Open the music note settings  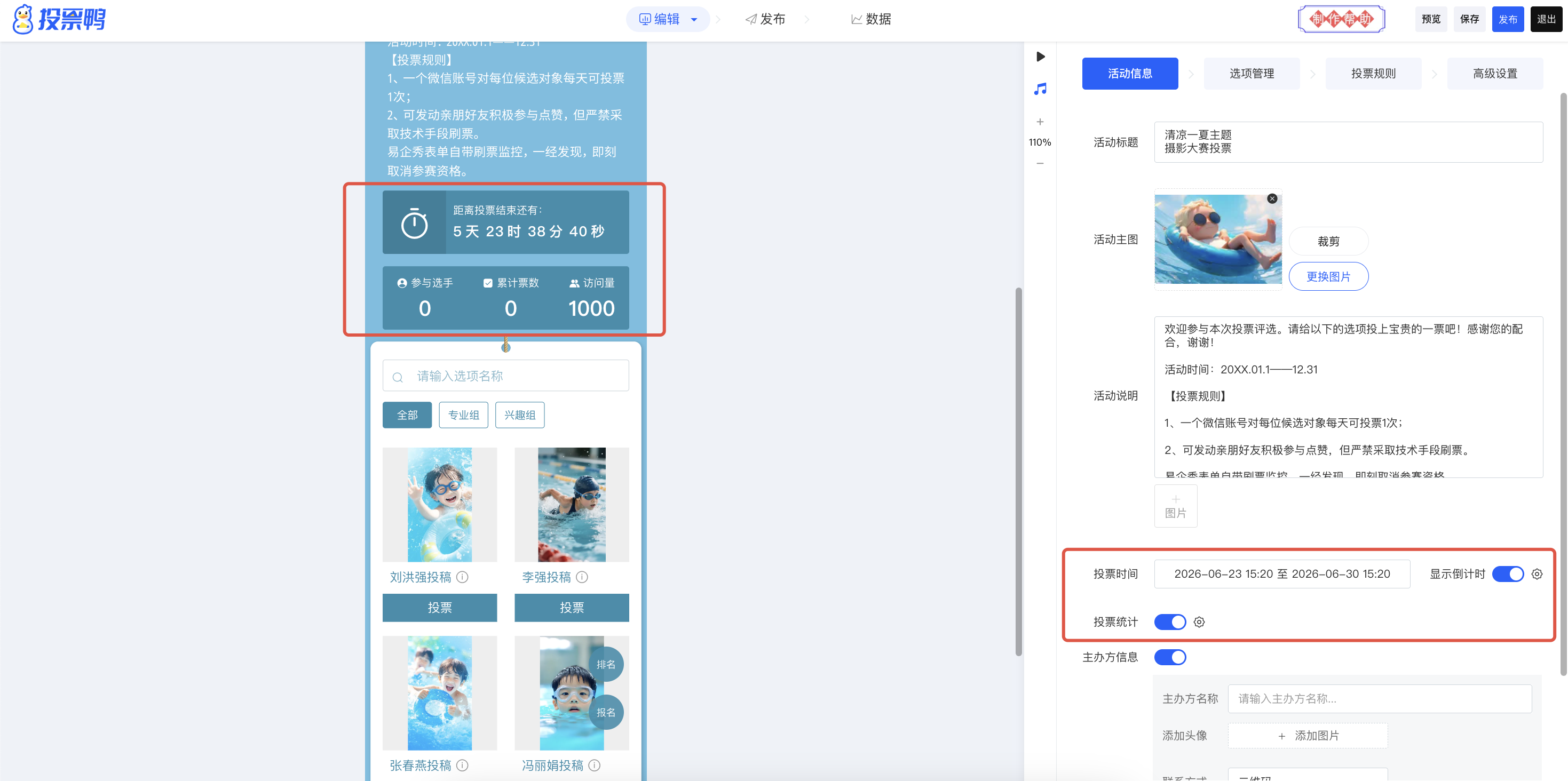[x=1040, y=89]
